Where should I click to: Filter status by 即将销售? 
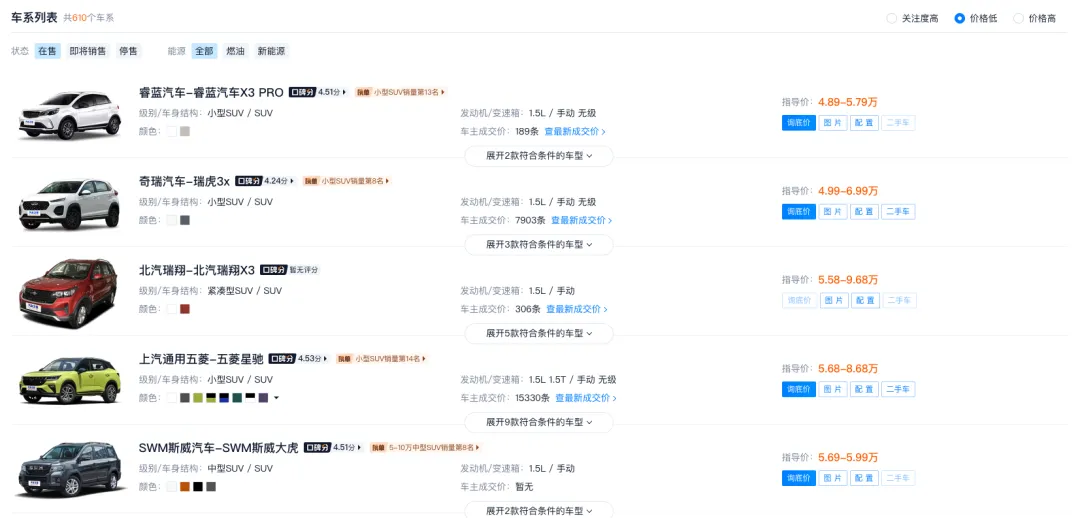pyautogui.click(x=87, y=51)
